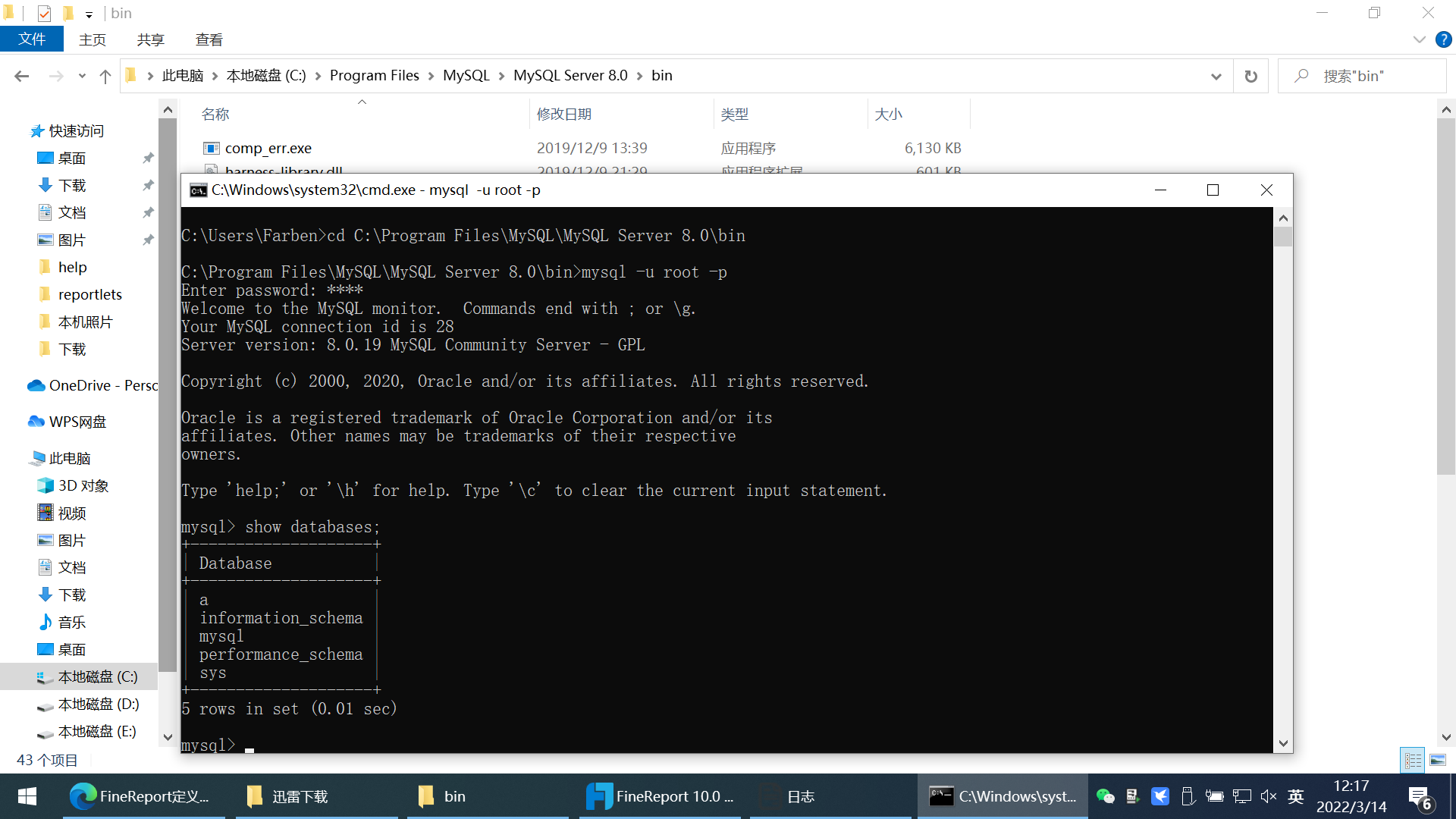The width and height of the screenshot is (1456, 819).
Task: Click 本地磁盘 (C:) in address path
Action: [266, 75]
